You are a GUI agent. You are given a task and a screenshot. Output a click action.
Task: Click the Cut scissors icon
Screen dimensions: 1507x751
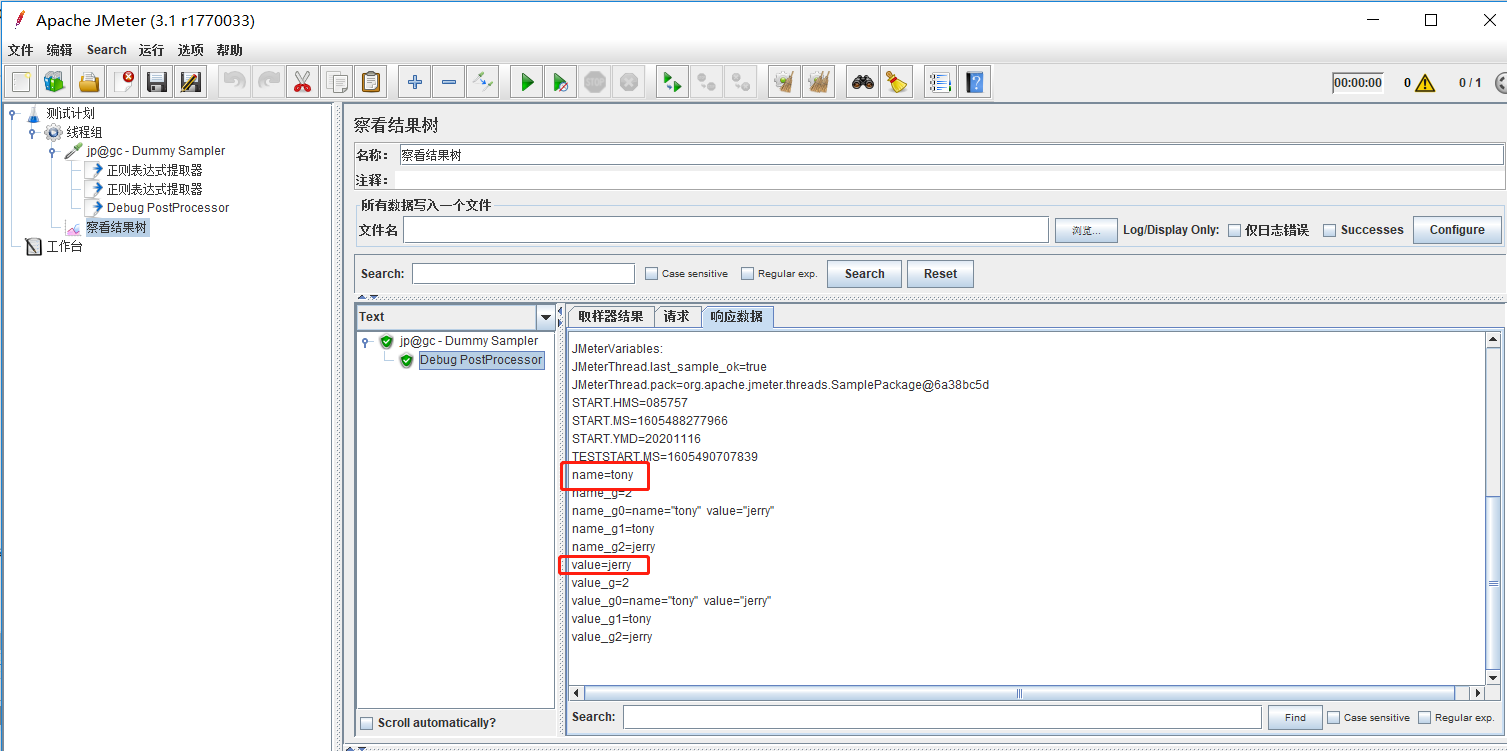click(302, 82)
